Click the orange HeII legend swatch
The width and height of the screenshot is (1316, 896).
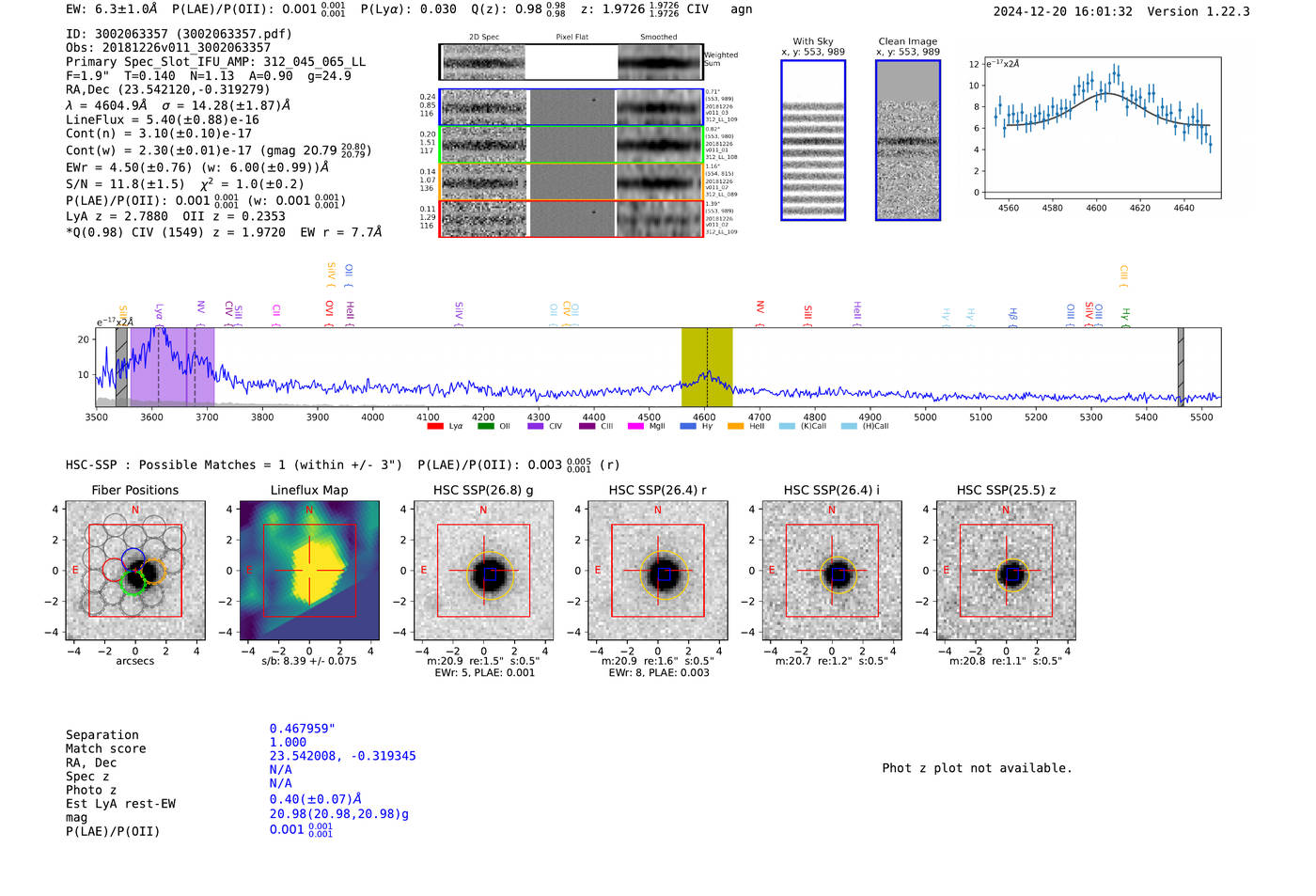click(736, 426)
